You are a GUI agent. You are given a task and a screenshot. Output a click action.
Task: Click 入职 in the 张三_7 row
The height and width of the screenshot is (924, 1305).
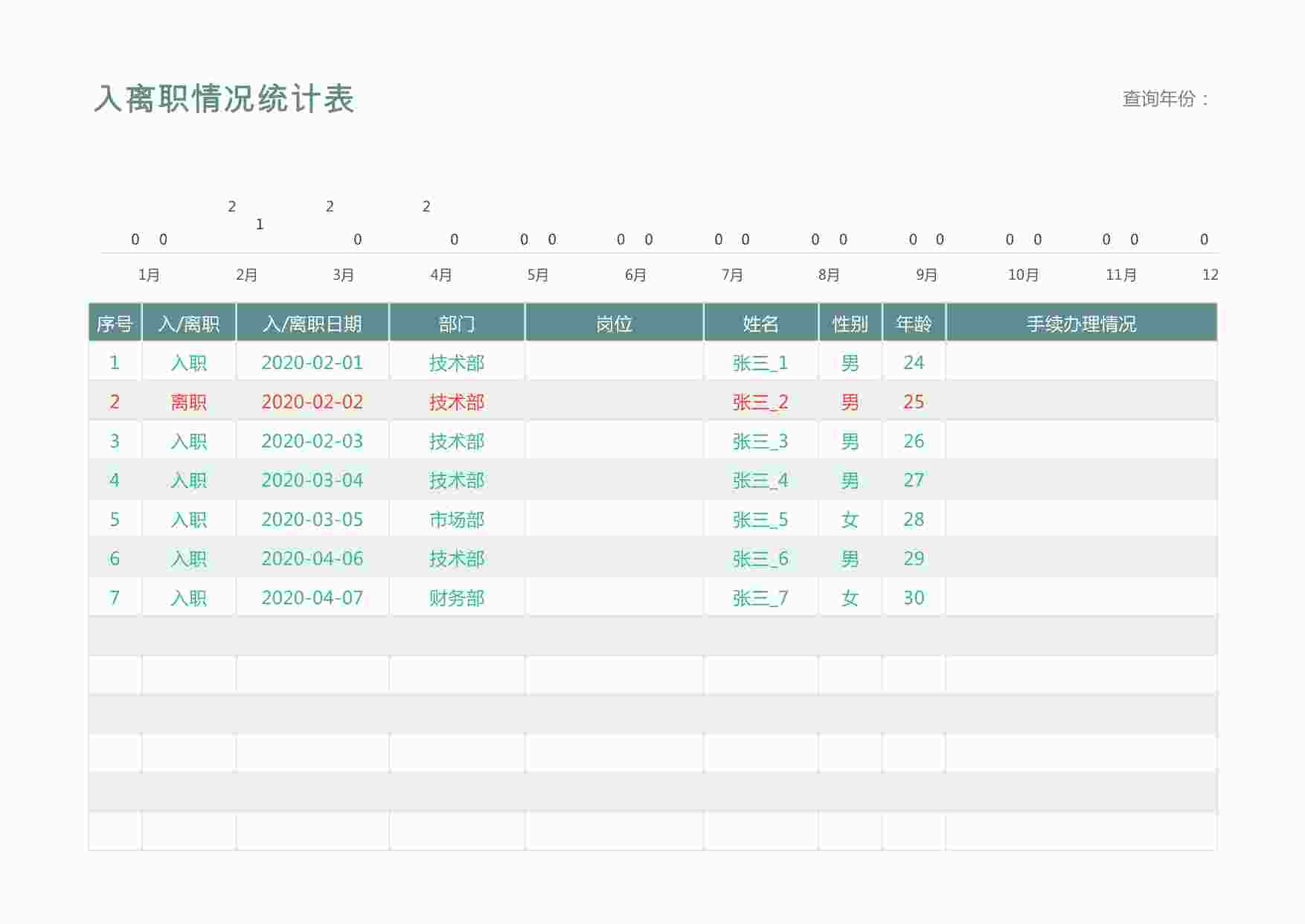[189, 597]
